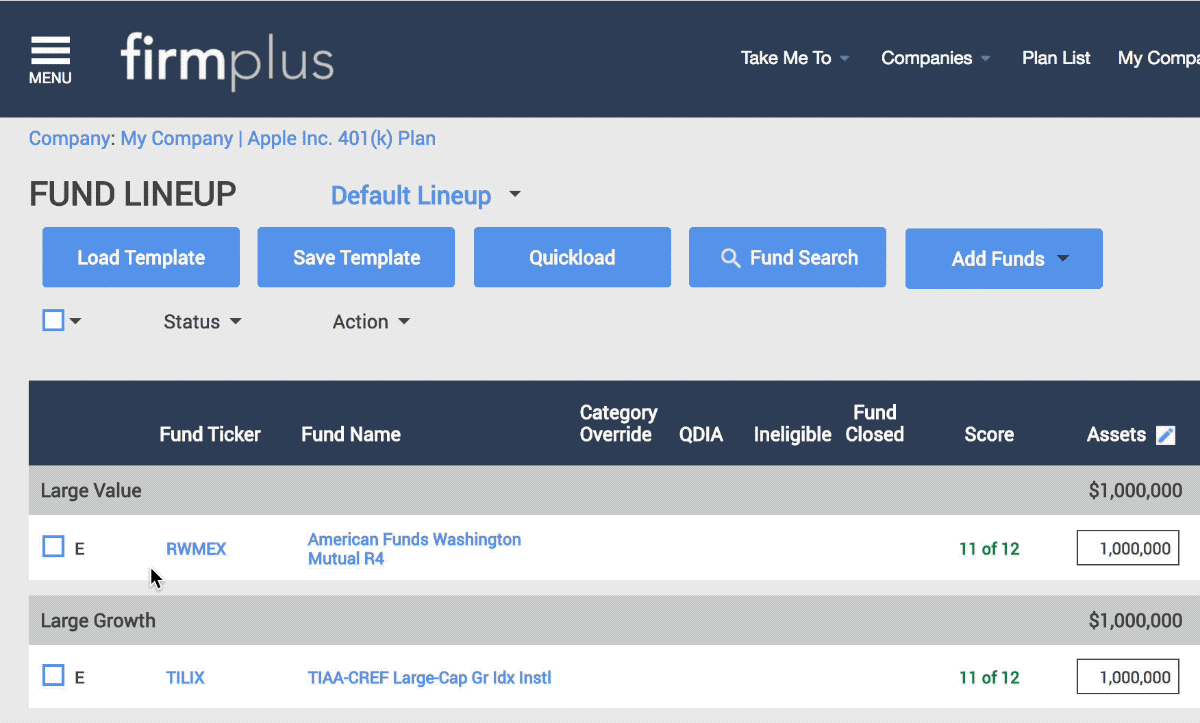Open My Company breadcrumb link
The image size is (1200, 723).
click(177, 139)
